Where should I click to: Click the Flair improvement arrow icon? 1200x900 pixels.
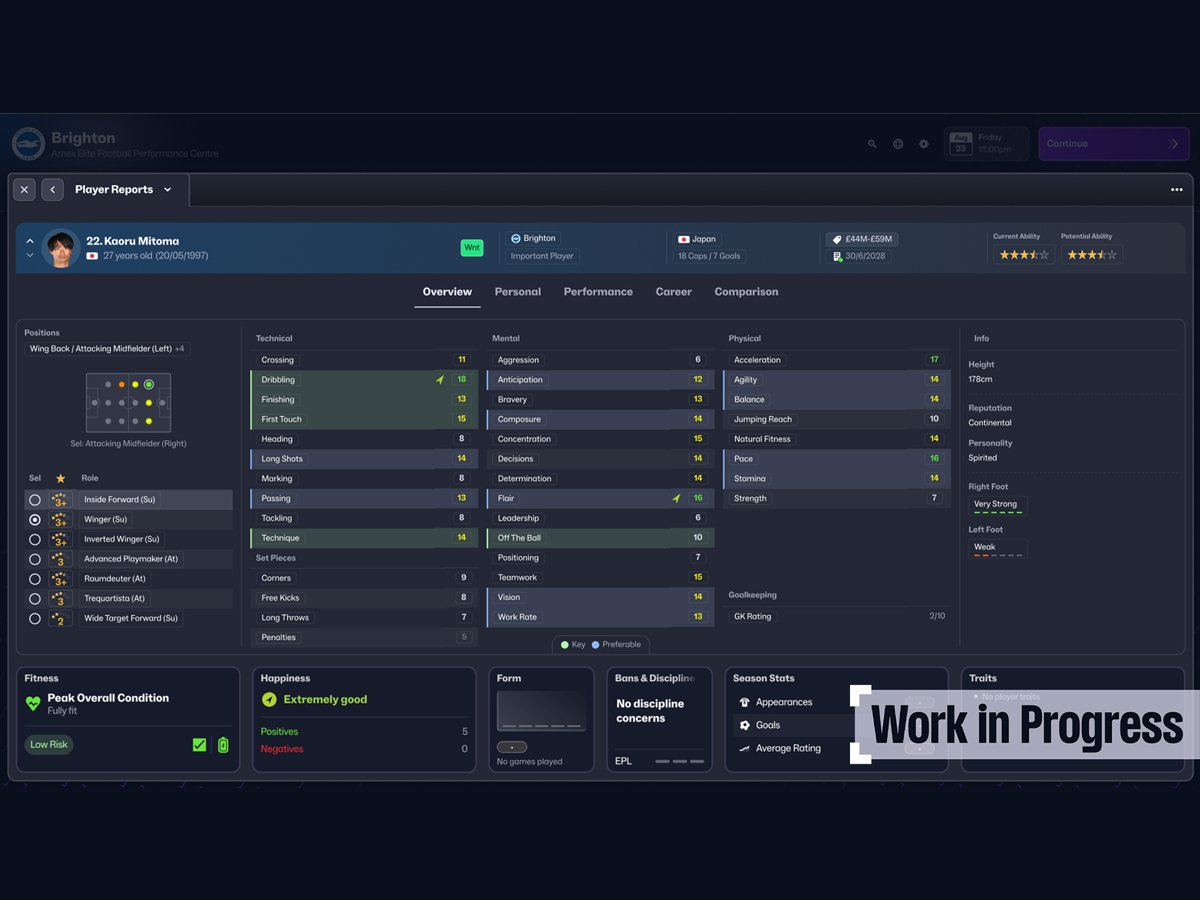[x=676, y=498]
